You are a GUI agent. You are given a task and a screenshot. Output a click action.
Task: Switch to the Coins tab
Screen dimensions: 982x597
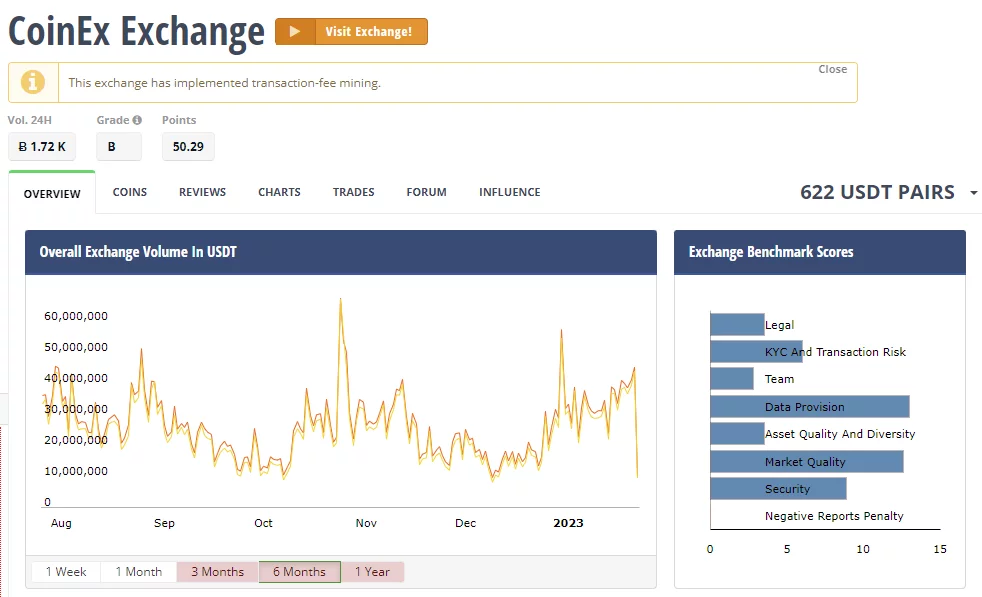(x=130, y=192)
